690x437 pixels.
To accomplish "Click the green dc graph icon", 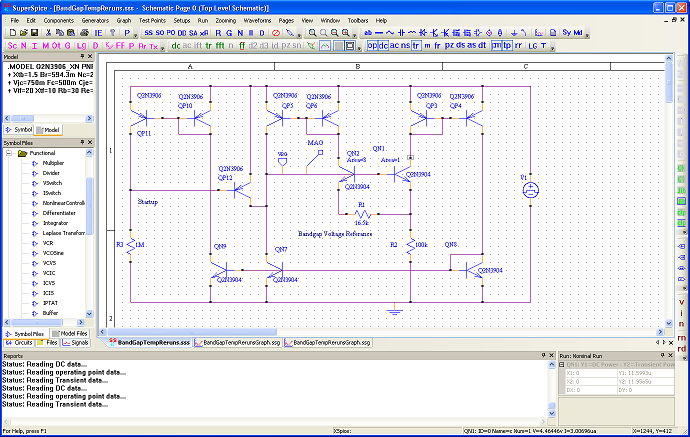I will [176, 46].
